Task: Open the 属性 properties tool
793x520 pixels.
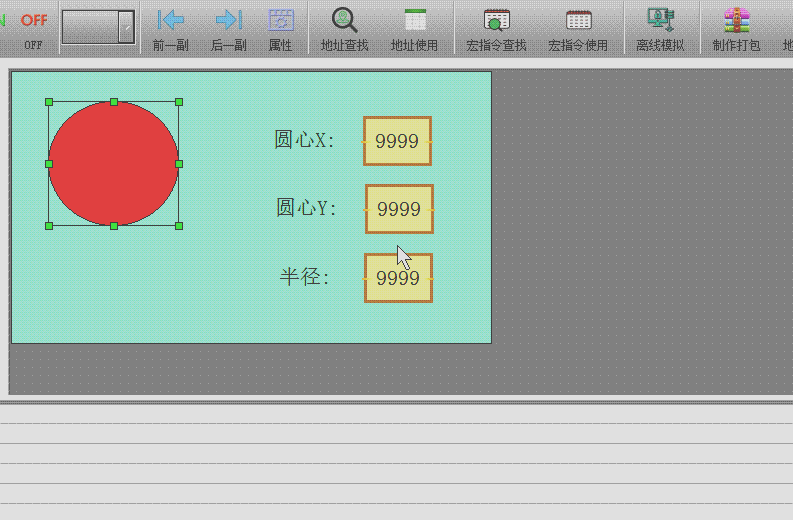Action: [281, 20]
